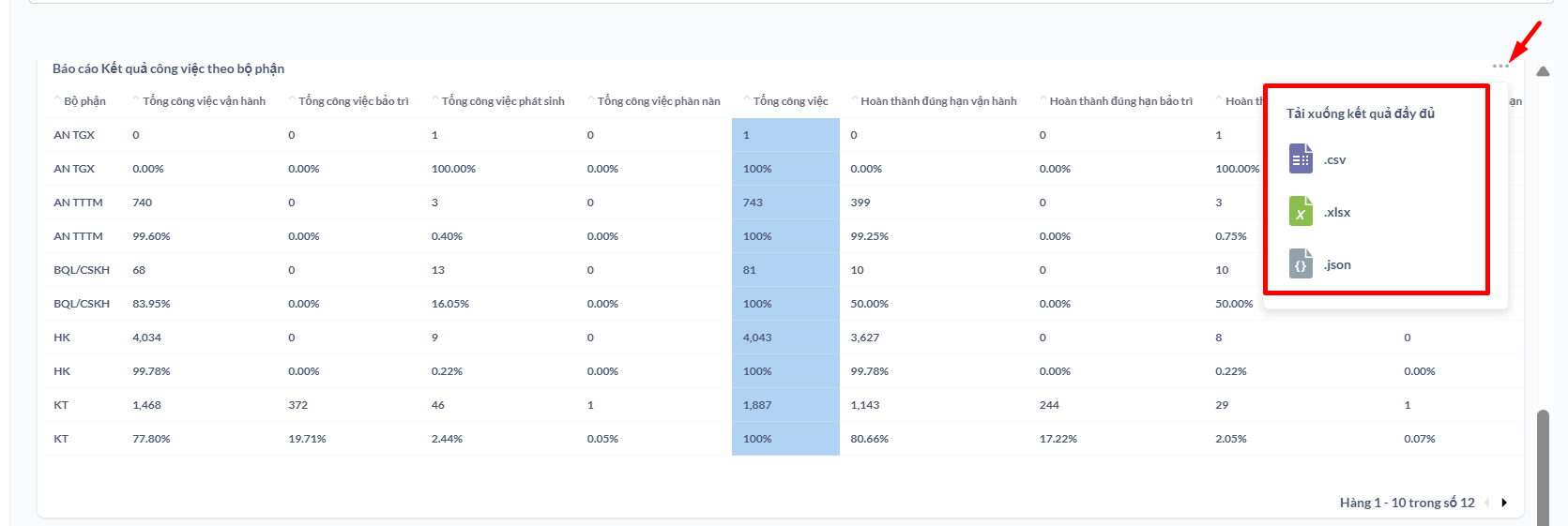Go to the next page of rows

coord(1504,503)
